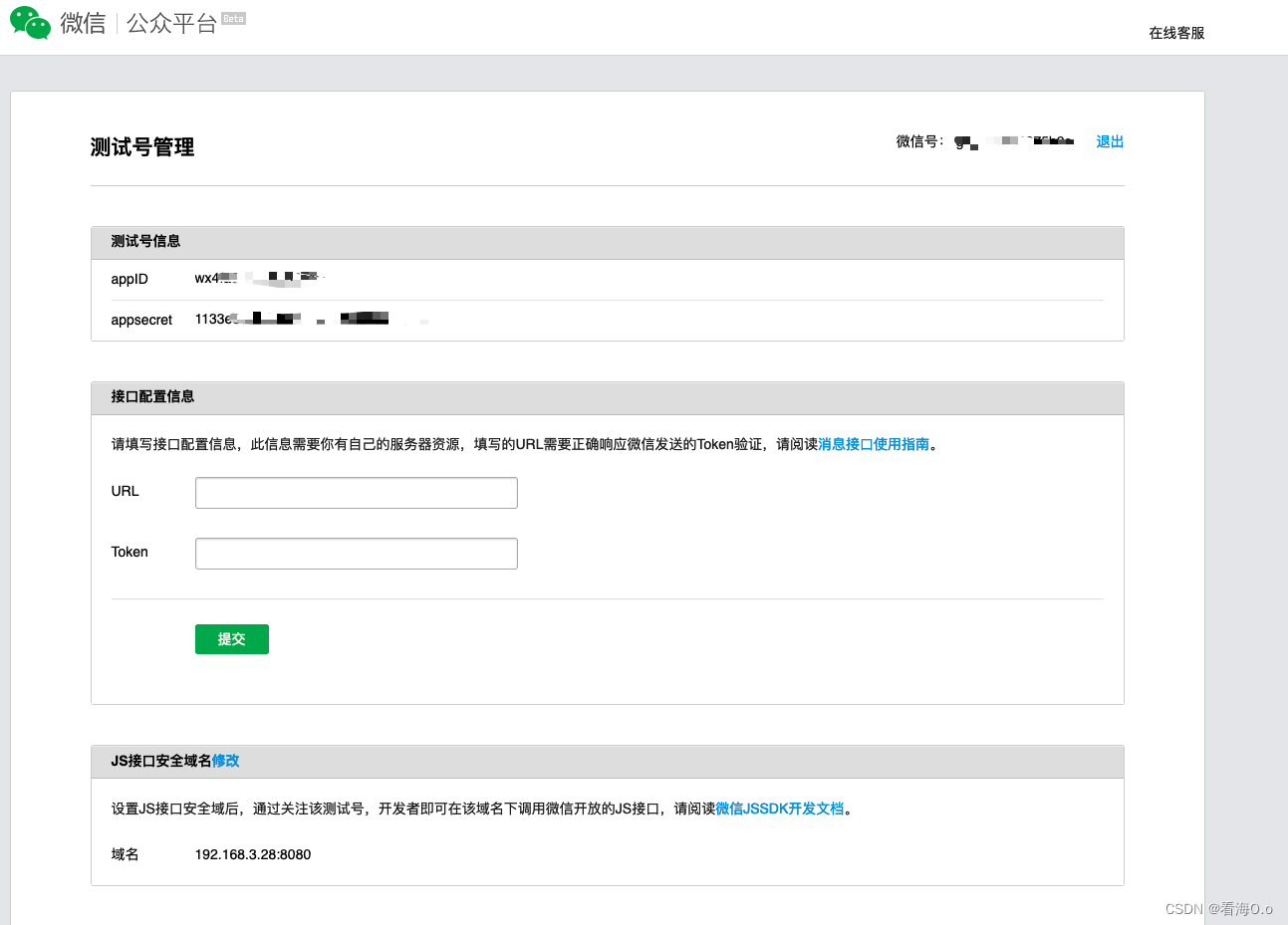Focus the URL input field

pyautogui.click(x=357, y=493)
